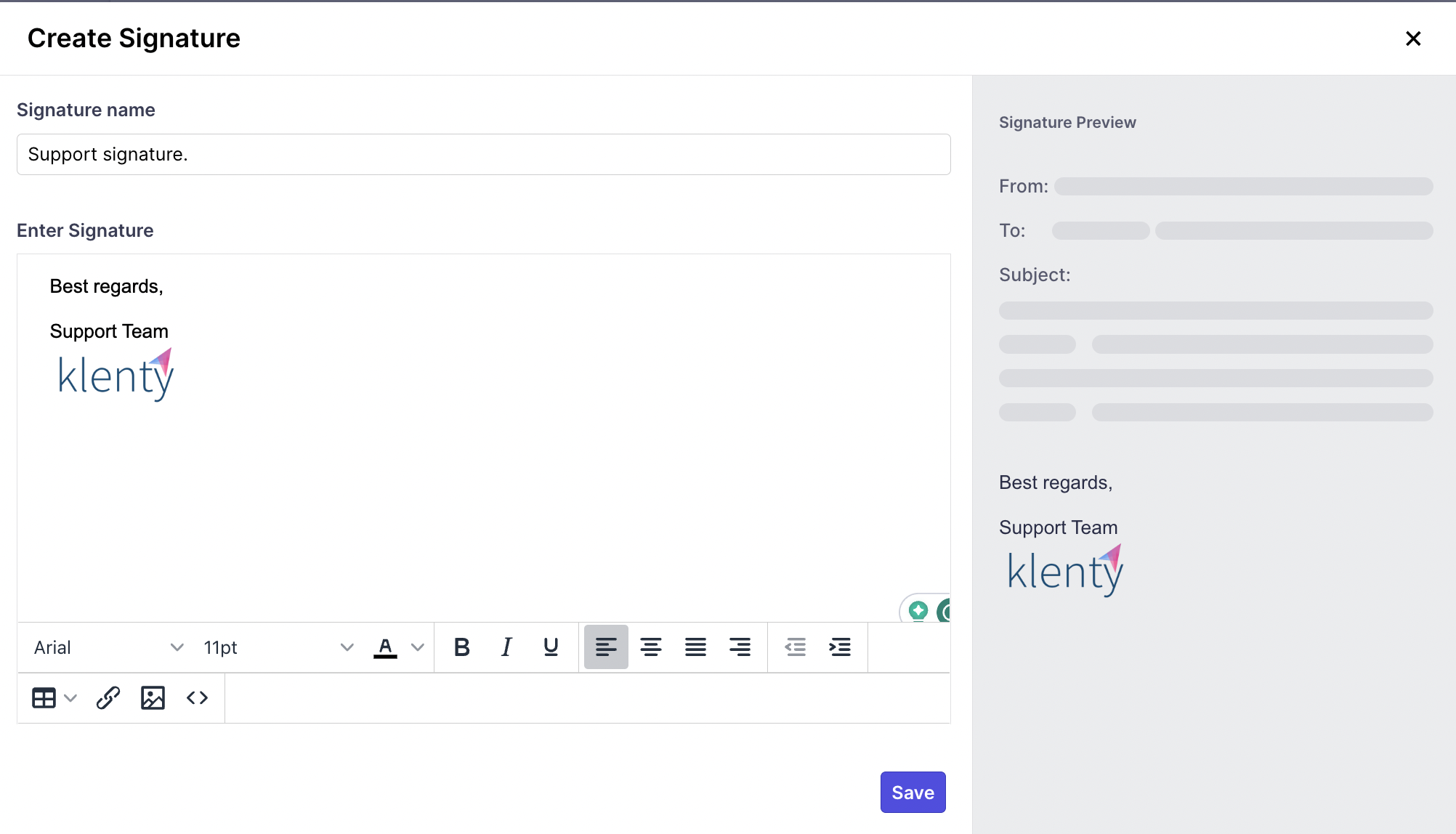The image size is (1456, 834).
Task: Increase indent of the paragraph
Action: click(x=840, y=647)
